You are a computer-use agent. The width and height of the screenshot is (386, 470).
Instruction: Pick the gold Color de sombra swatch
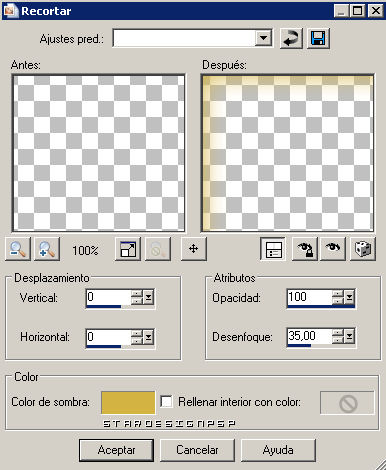tap(128, 402)
